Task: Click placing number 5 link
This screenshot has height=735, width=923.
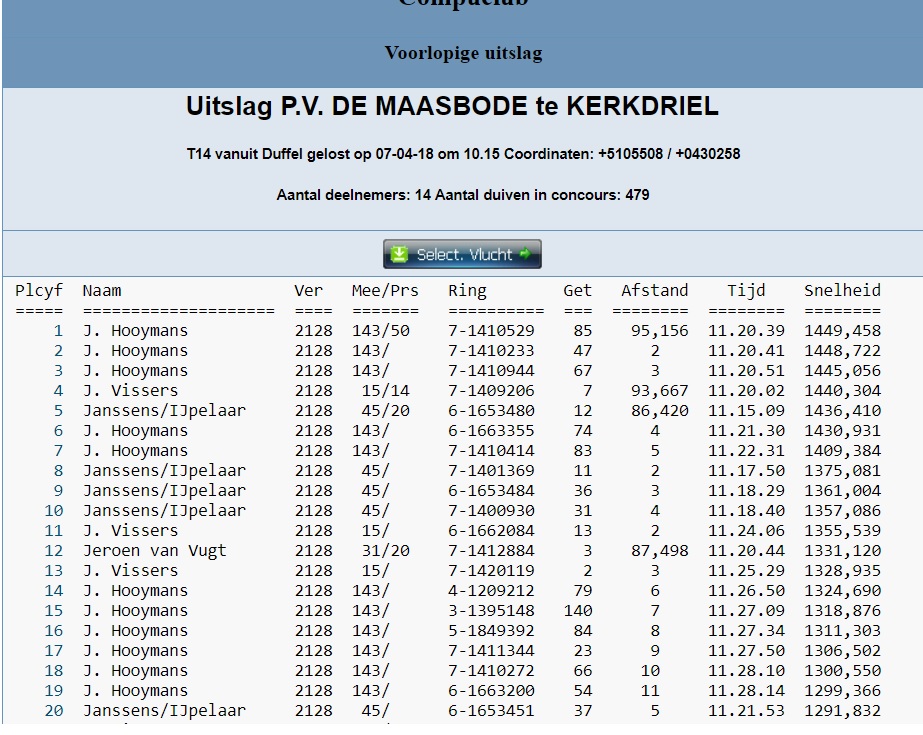Action: point(58,411)
